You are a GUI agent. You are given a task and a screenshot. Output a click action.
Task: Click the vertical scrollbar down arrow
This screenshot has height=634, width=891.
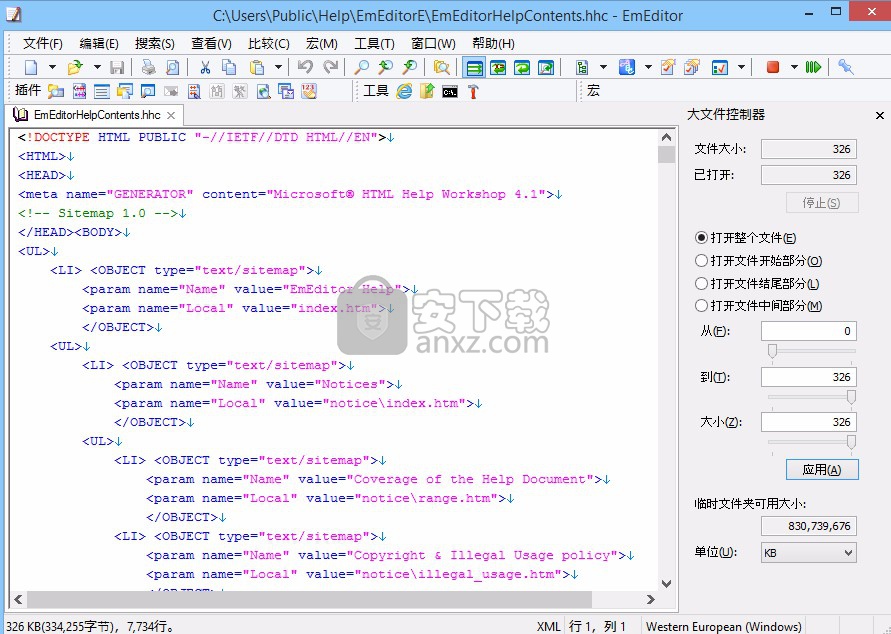(667, 583)
